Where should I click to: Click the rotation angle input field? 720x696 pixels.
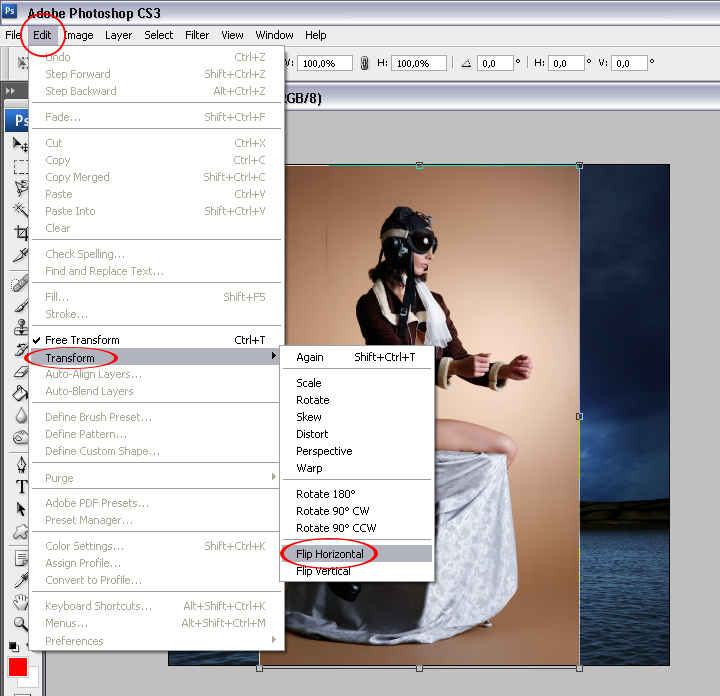495,63
